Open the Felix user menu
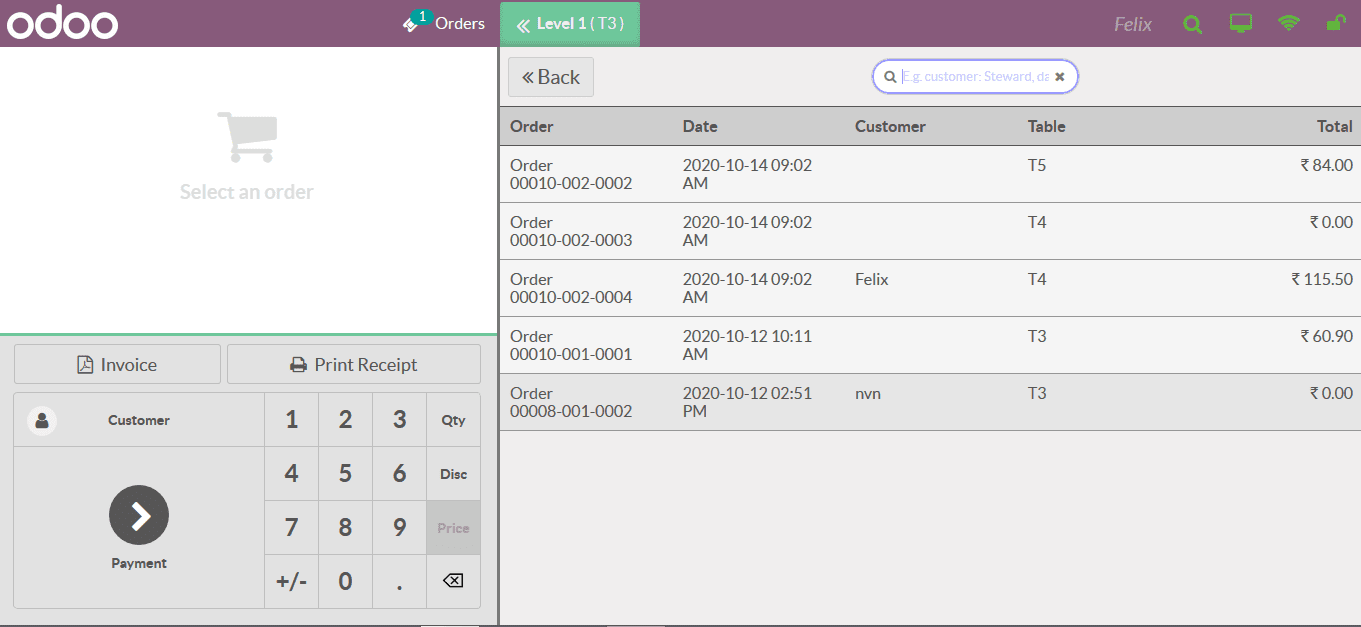Image resolution: width=1361 pixels, height=627 pixels. click(1131, 24)
